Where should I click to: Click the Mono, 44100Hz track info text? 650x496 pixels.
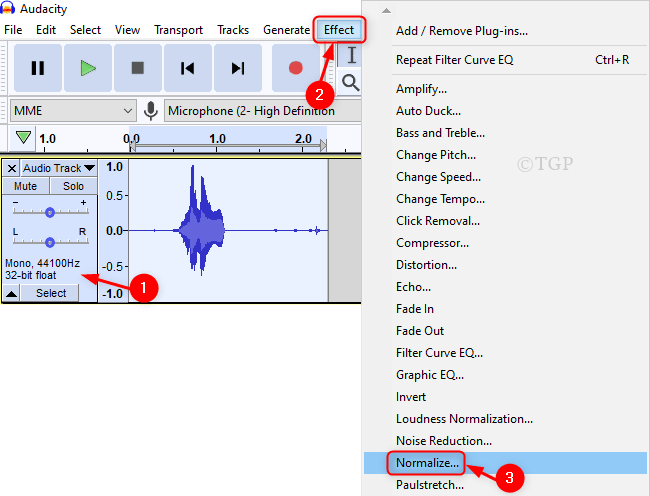pos(42,263)
